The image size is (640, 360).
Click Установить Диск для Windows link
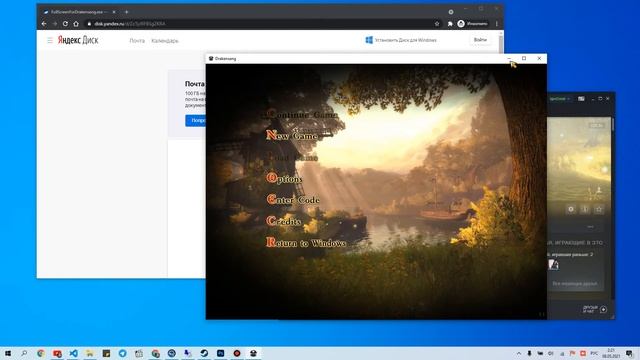(401, 40)
